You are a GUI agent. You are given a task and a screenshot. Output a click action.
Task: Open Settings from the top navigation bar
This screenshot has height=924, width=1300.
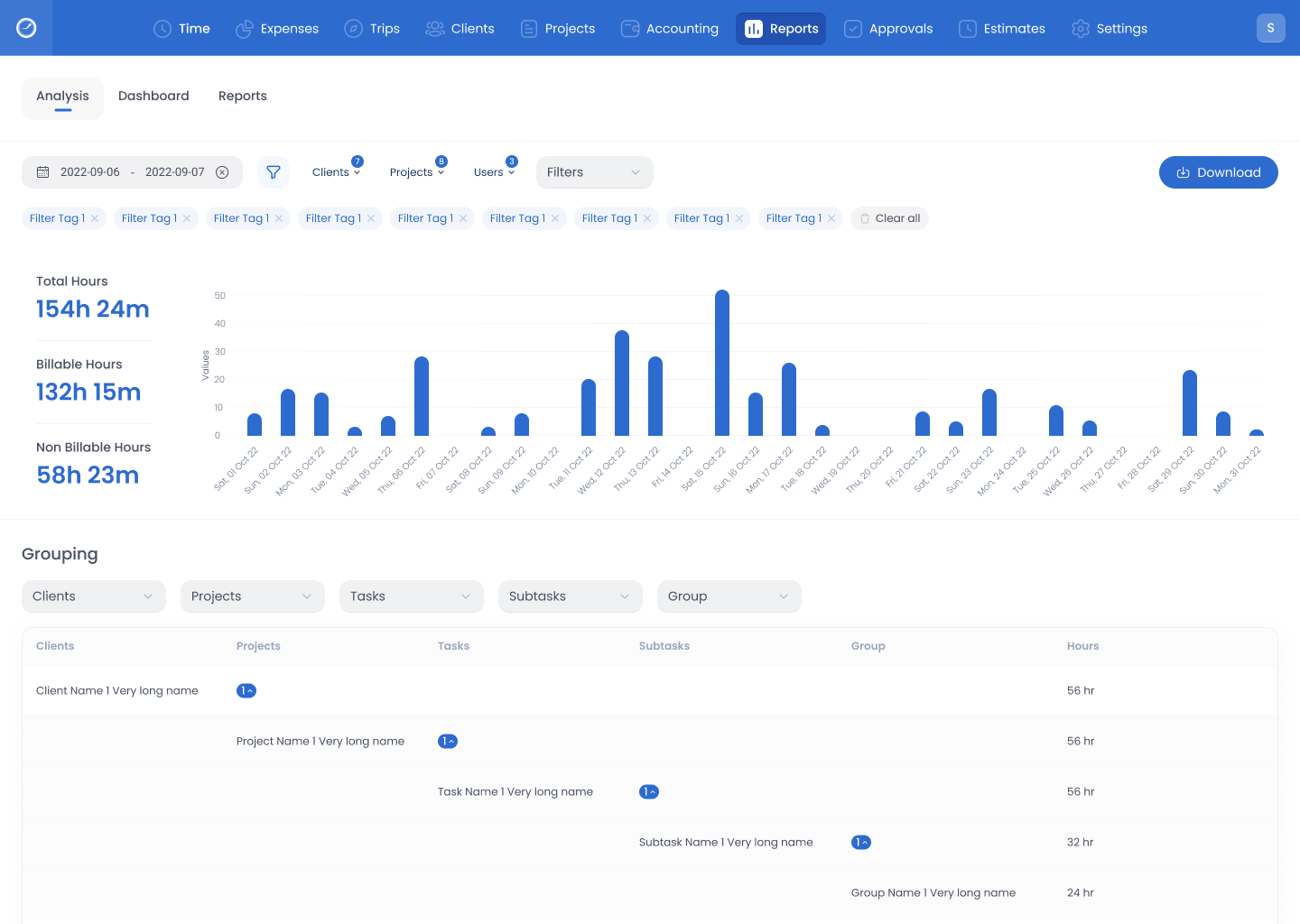pos(1110,29)
